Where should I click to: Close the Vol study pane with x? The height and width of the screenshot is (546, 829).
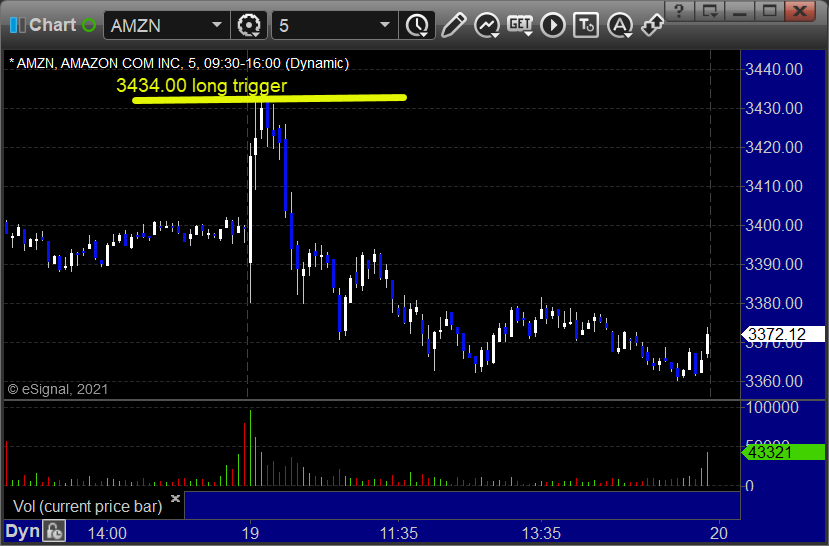coord(176,498)
